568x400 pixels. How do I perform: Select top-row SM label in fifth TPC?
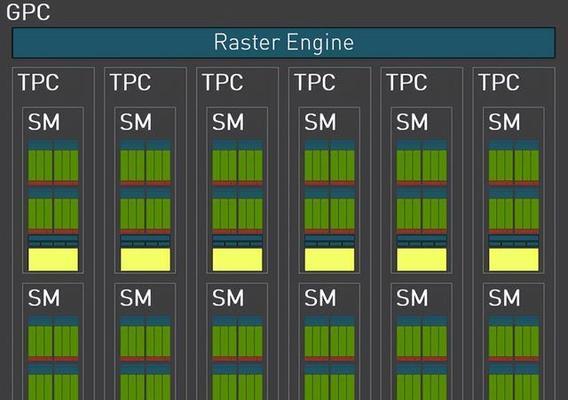(412, 122)
